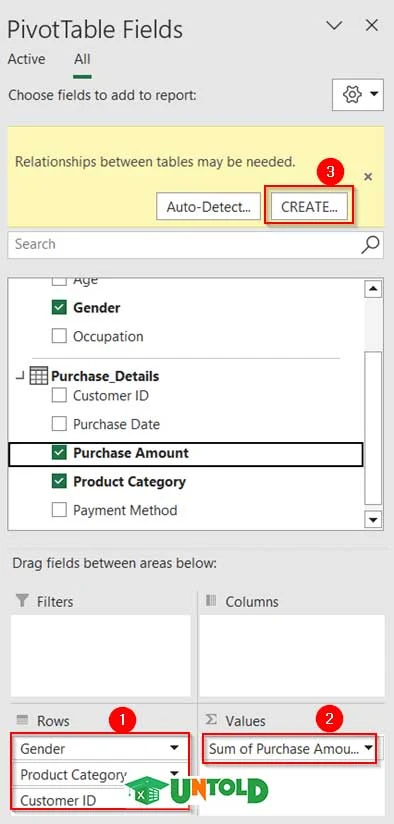Uncheck the Gender field checkbox
The height and width of the screenshot is (824, 394).
click(x=59, y=307)
